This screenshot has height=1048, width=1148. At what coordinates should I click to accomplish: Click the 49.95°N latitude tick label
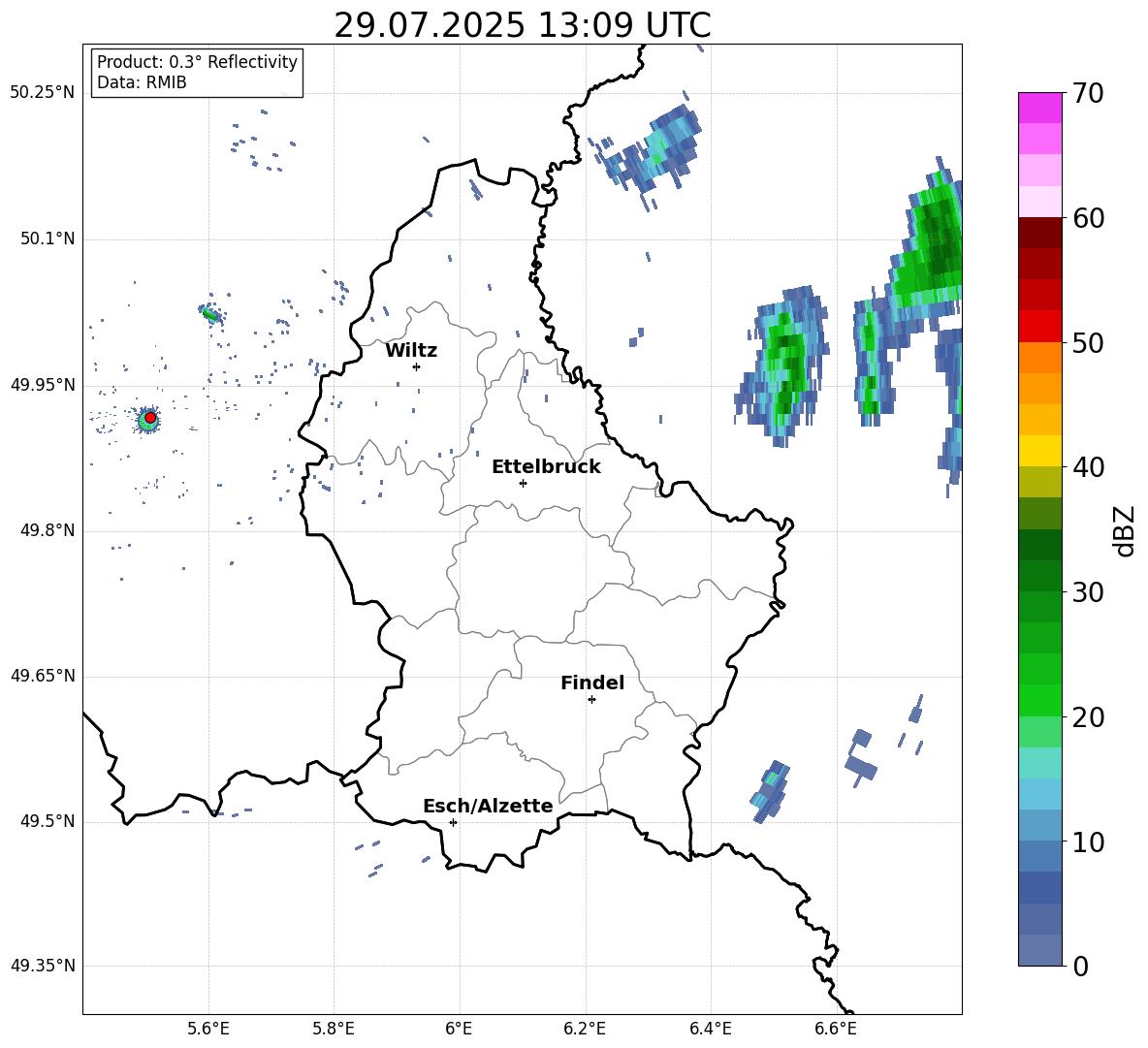(43, 385)
